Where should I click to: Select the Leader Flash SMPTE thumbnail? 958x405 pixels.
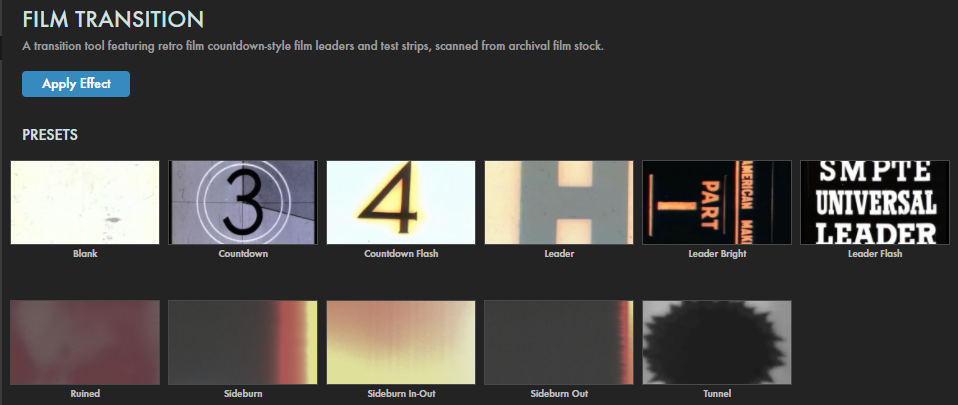point(875,202)
